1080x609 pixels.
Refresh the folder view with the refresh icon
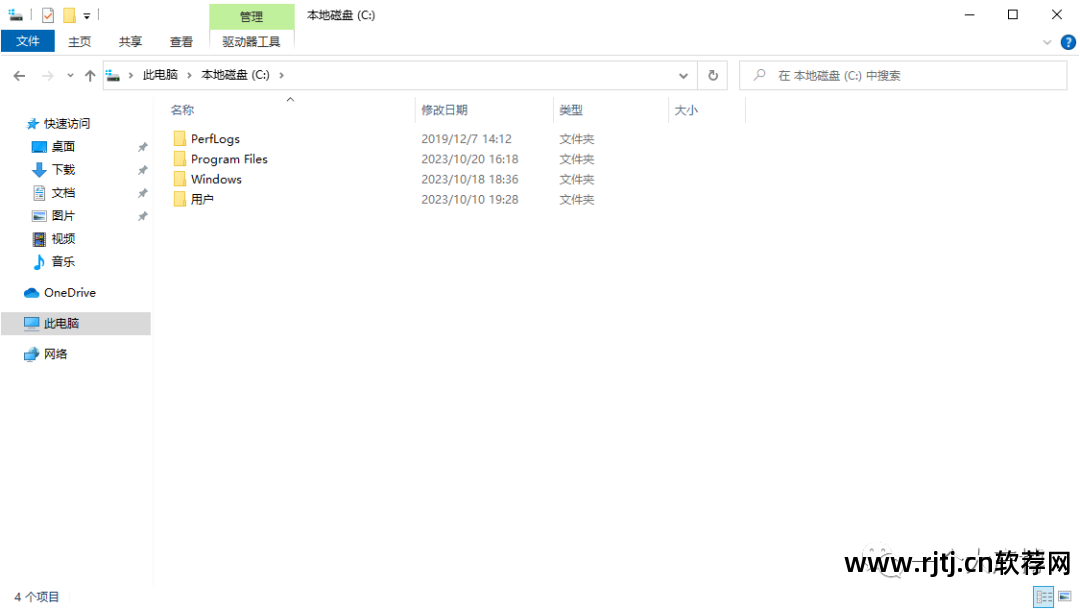711,75
